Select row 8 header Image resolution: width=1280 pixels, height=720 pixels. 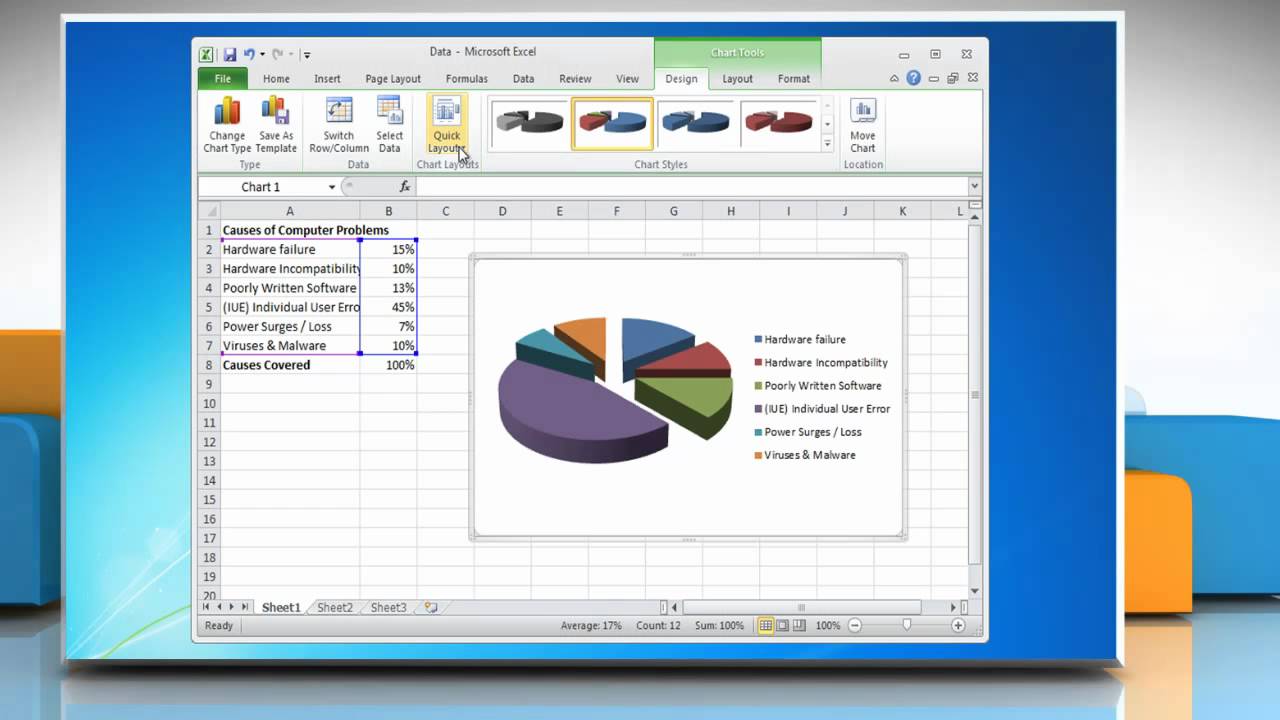pos(209,365)
